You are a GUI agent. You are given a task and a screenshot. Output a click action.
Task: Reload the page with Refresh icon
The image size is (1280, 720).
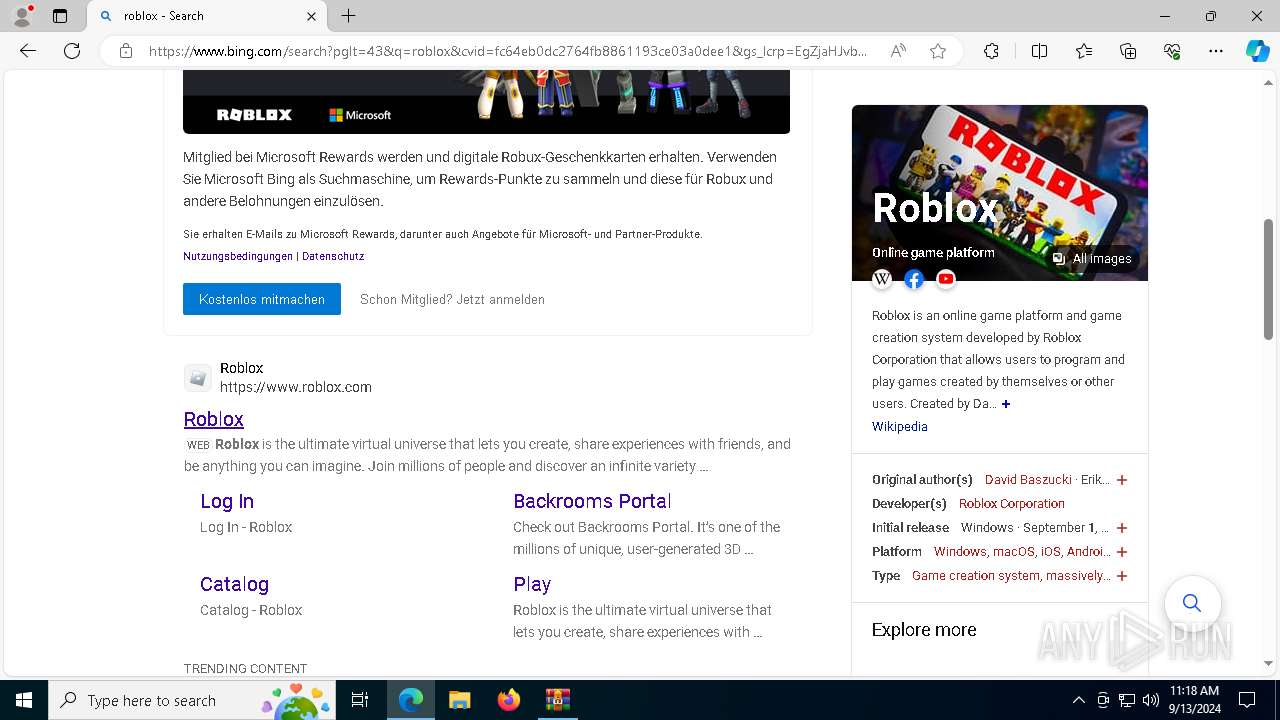tap(72, 51)
